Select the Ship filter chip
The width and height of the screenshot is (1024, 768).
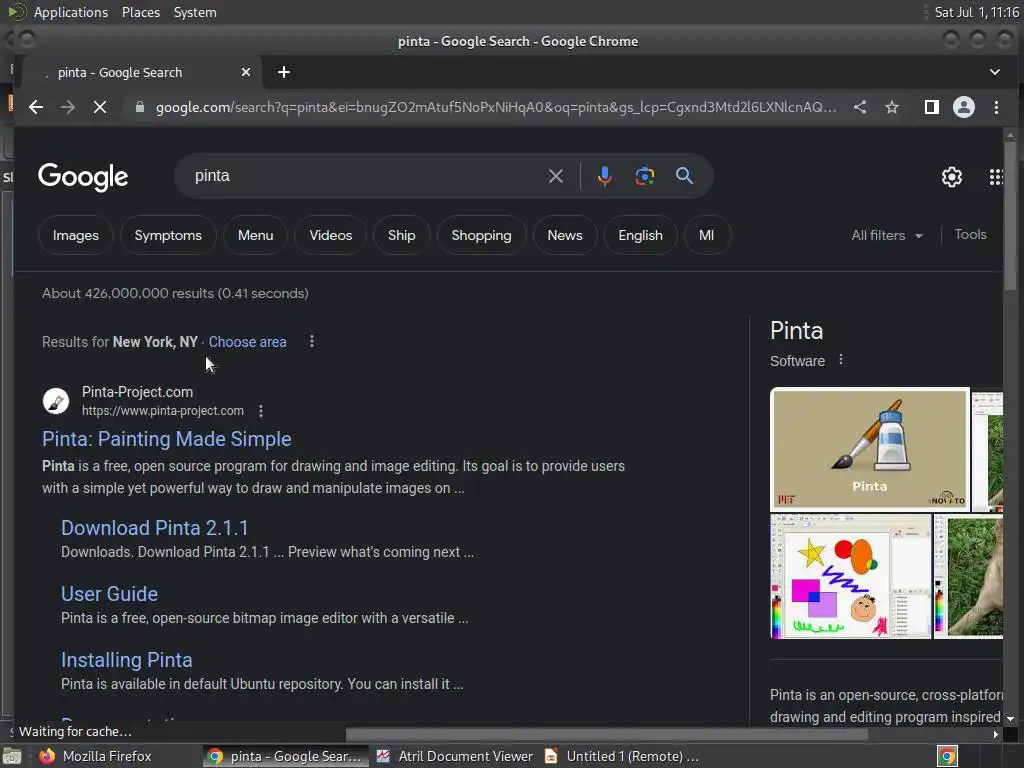[x=402, y=235]
